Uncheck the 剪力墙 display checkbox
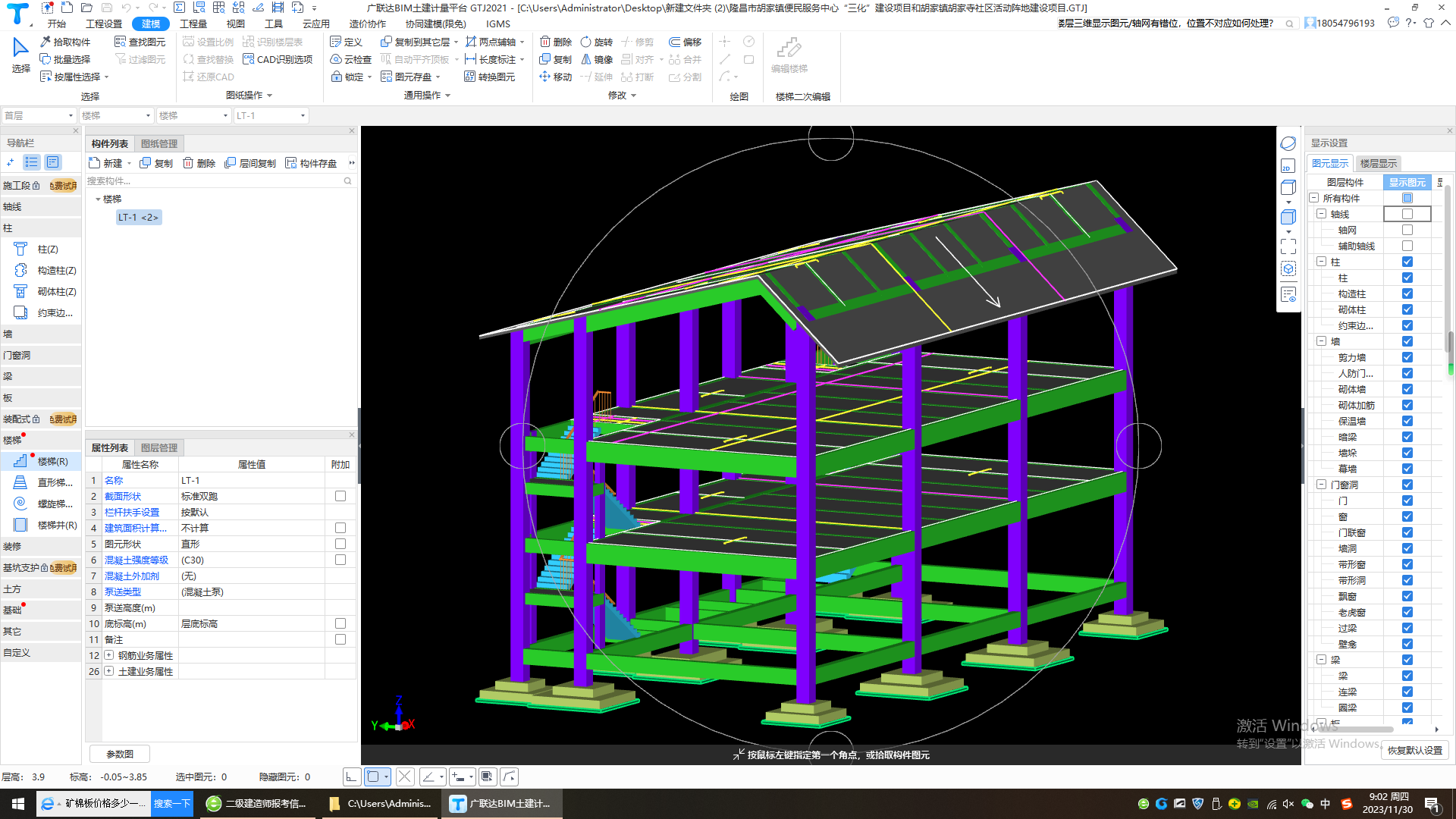Viewport: 1456px width, 819px height. pyautogui.click(x=1407, y=357)
